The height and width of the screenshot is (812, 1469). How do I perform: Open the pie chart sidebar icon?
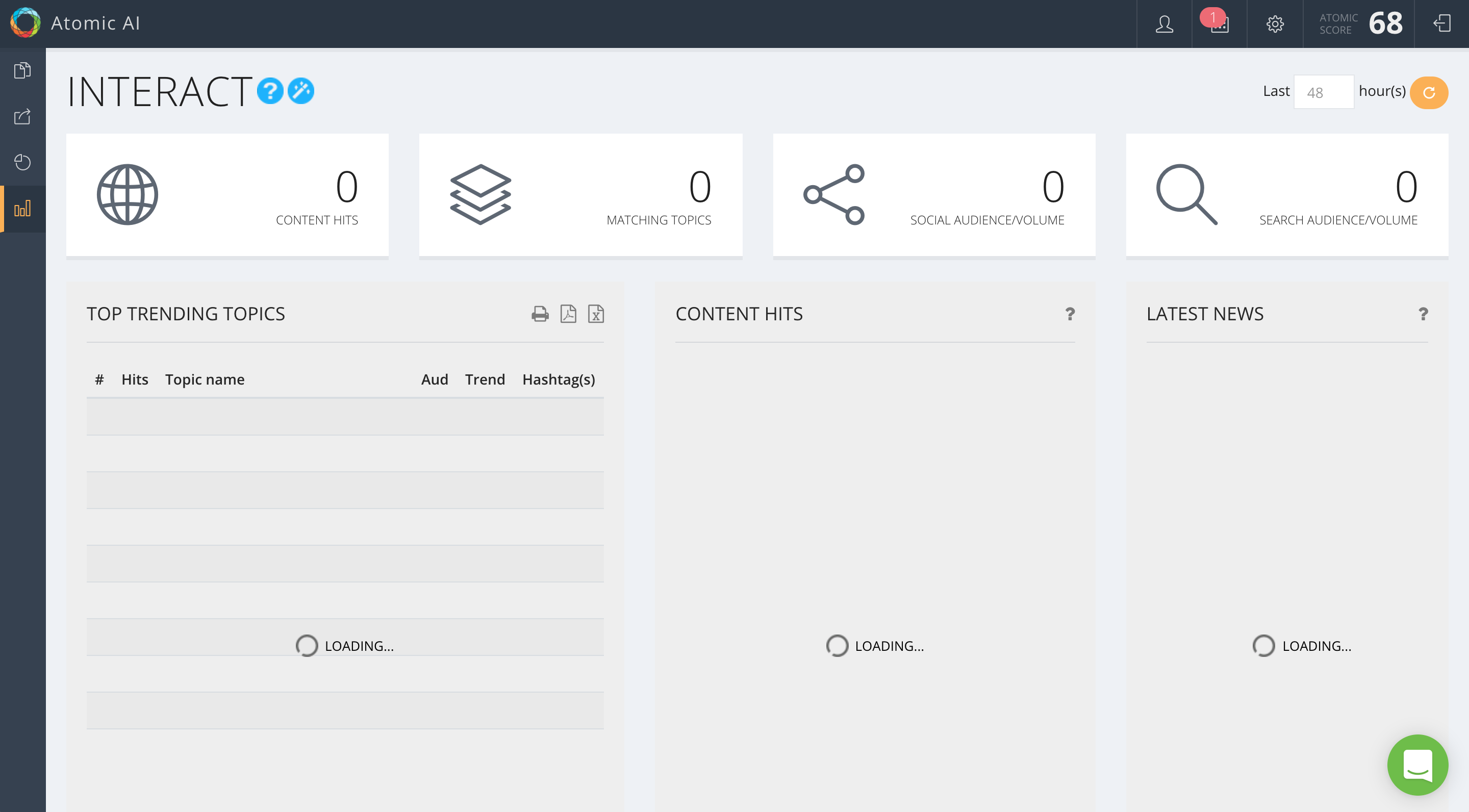(x=22, y=163)
